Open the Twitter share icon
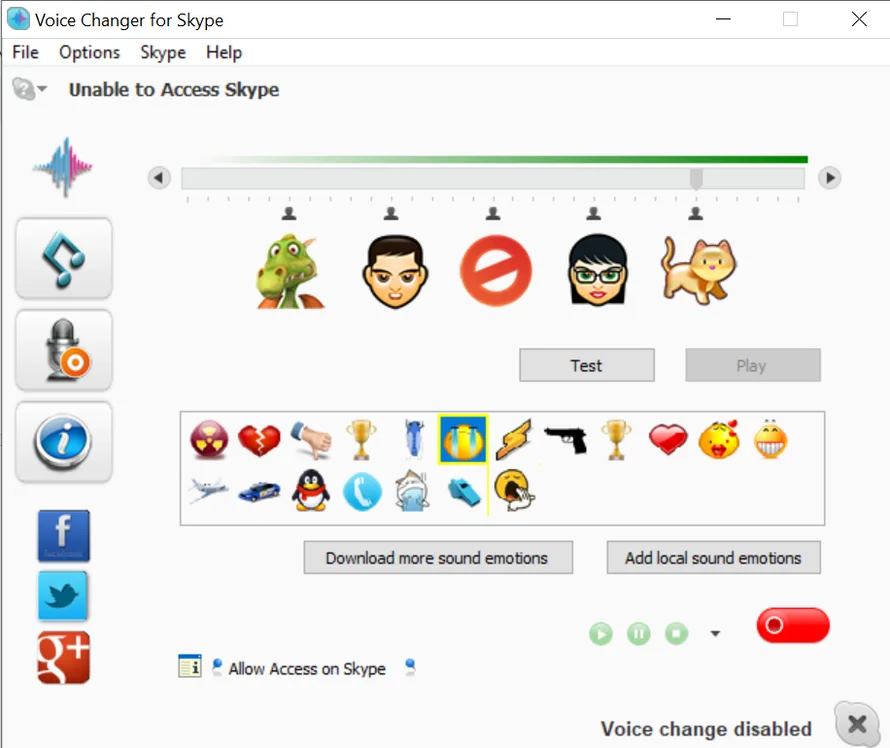The width and height of the screenshot is (890, 748). (x=63, y=596)
